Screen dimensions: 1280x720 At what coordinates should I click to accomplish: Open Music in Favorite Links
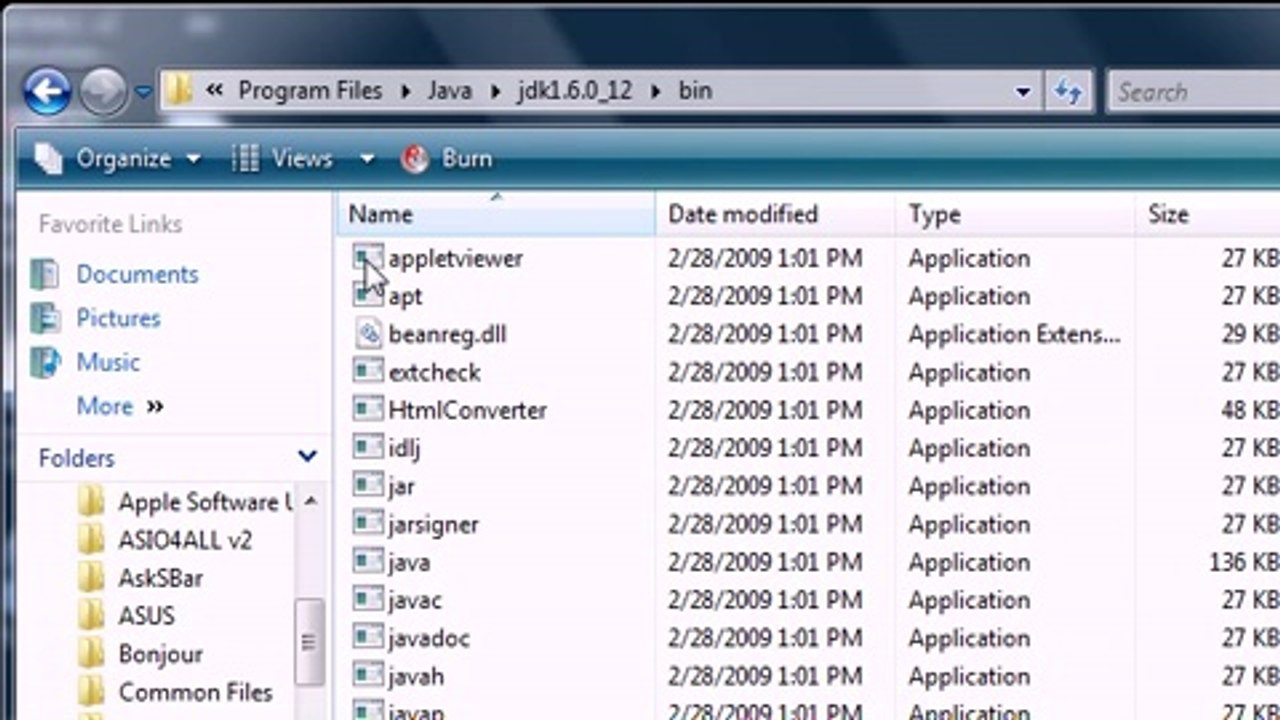point(108,362)
